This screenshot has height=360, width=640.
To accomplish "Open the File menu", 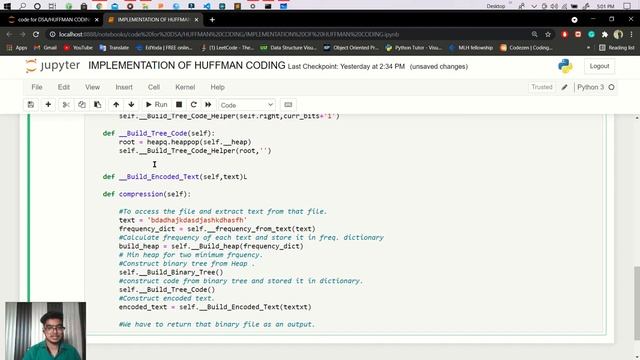I will [37, 87].
